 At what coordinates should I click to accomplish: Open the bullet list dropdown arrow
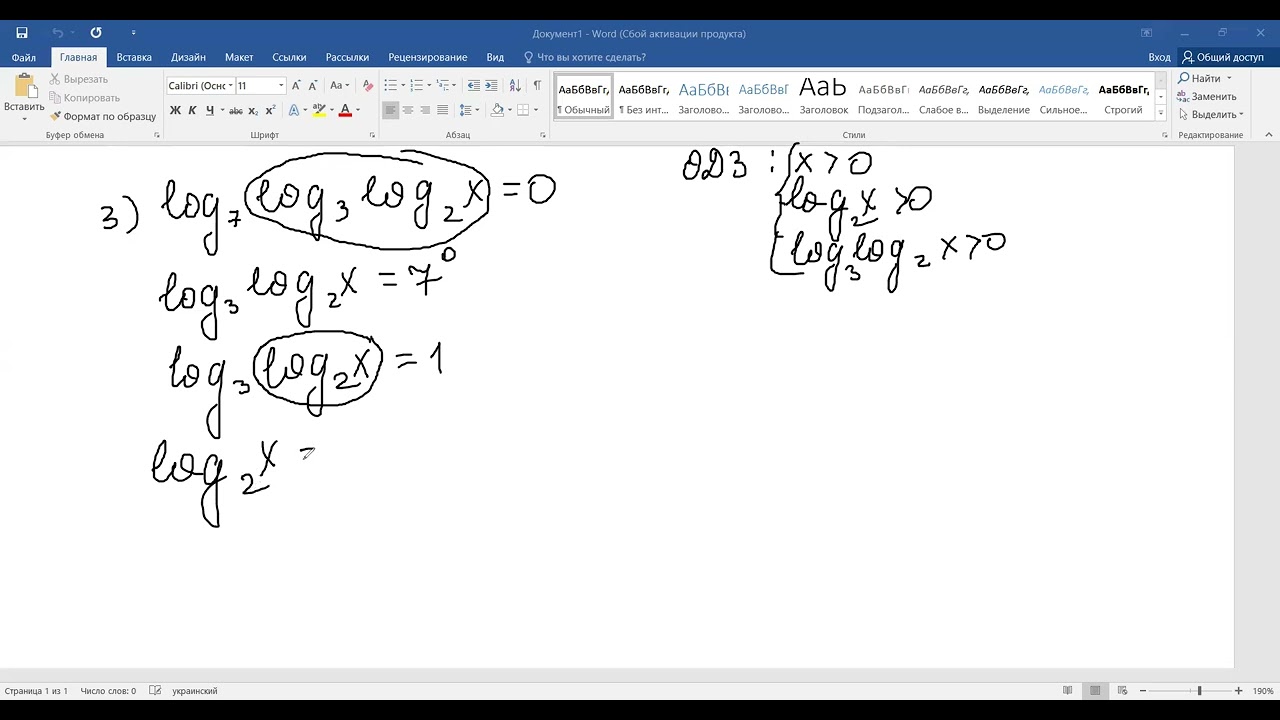tap(404, 86)
